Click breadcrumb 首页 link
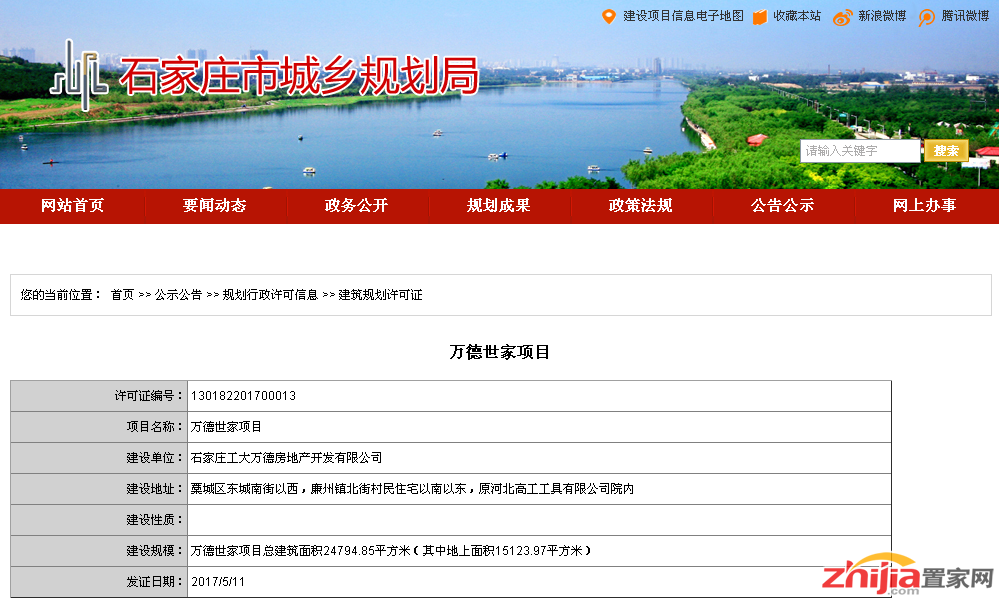Viewport: 1001px width, 606px height. click(122, 295)
